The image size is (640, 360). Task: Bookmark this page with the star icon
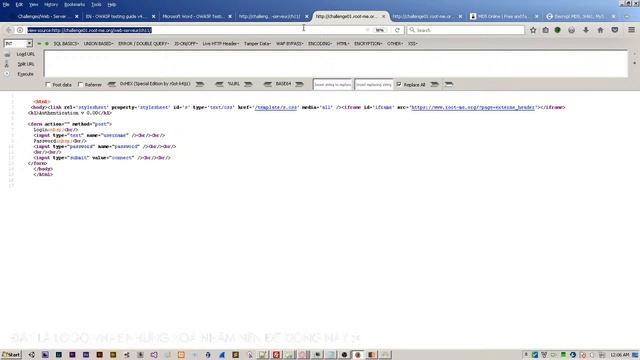point(533,30)
